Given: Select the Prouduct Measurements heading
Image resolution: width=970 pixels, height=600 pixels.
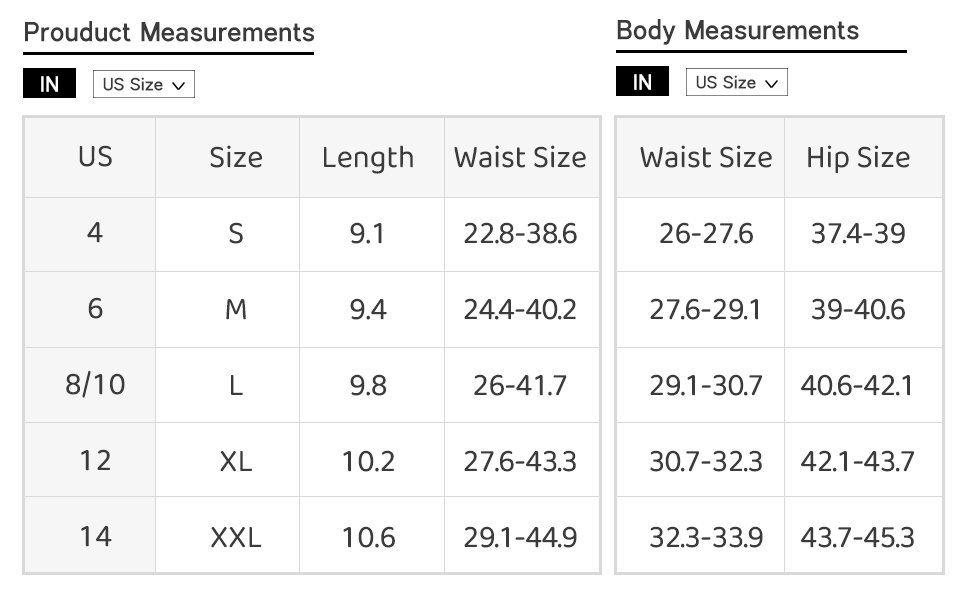Looking at the screenshot, I should tap(169, 32).
